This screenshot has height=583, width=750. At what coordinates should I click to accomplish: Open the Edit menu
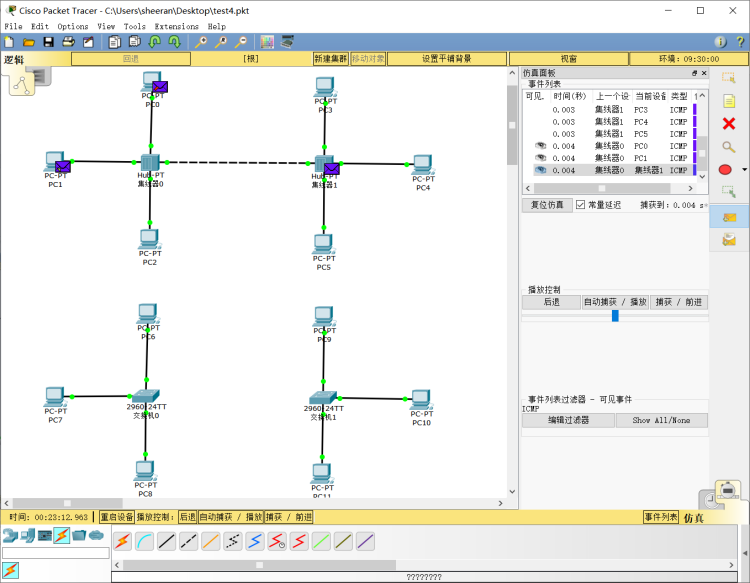click(40, 26)
